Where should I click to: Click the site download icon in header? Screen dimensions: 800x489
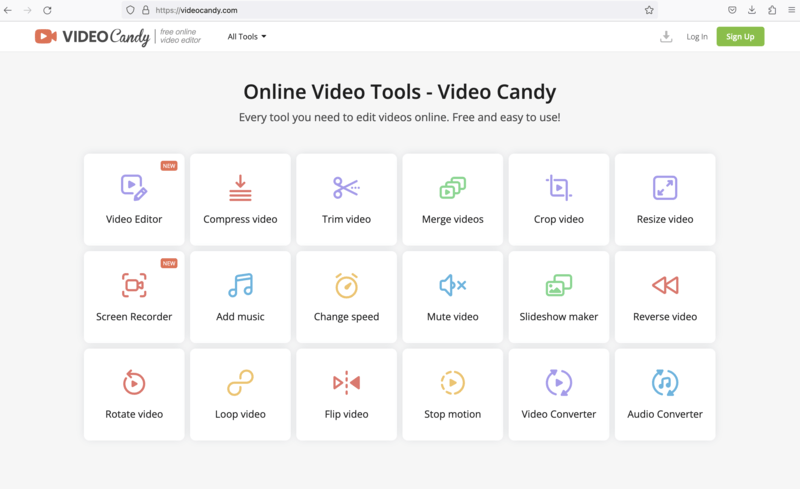(666, 37)
